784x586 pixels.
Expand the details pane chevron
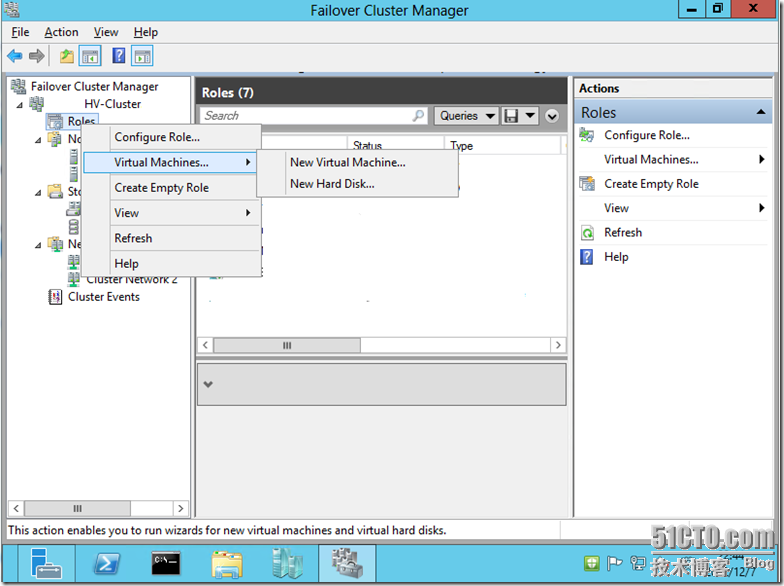tap(208, 384)
